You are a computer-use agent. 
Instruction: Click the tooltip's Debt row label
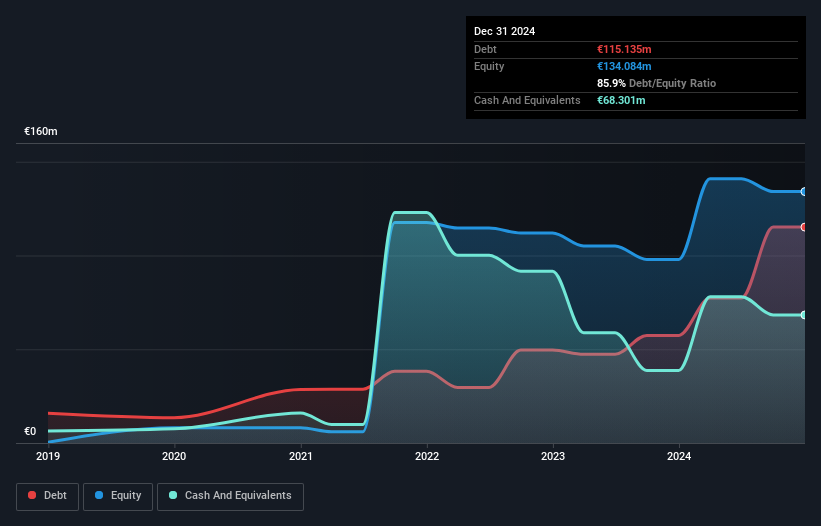point(485,49)
